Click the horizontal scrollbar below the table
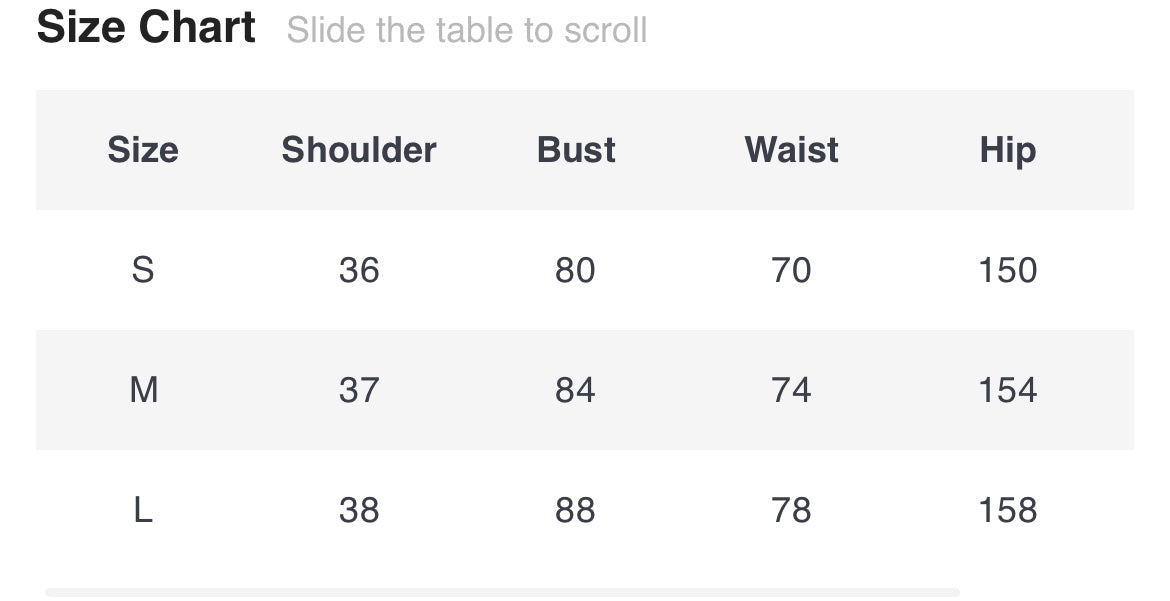 502,592
